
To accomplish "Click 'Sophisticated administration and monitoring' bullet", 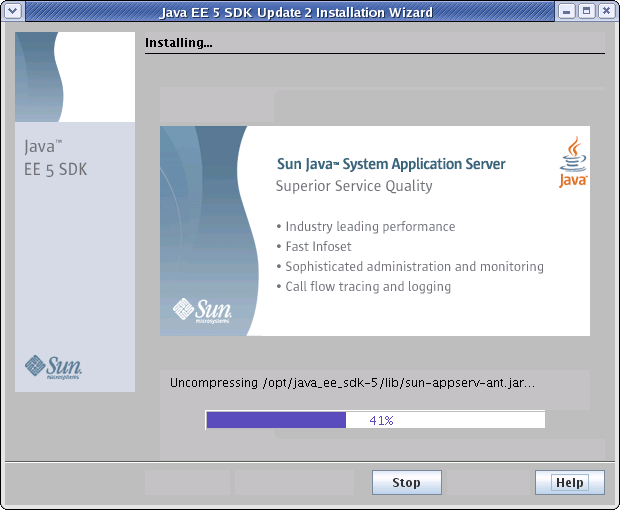I will coord(410,266).
